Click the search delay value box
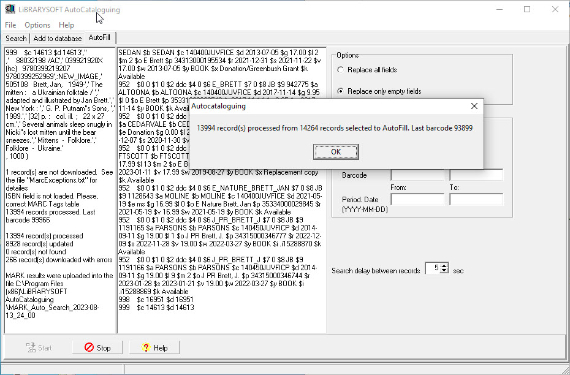Image resolution: width=570 pixels, height=375 pixels. pos(433,269)
